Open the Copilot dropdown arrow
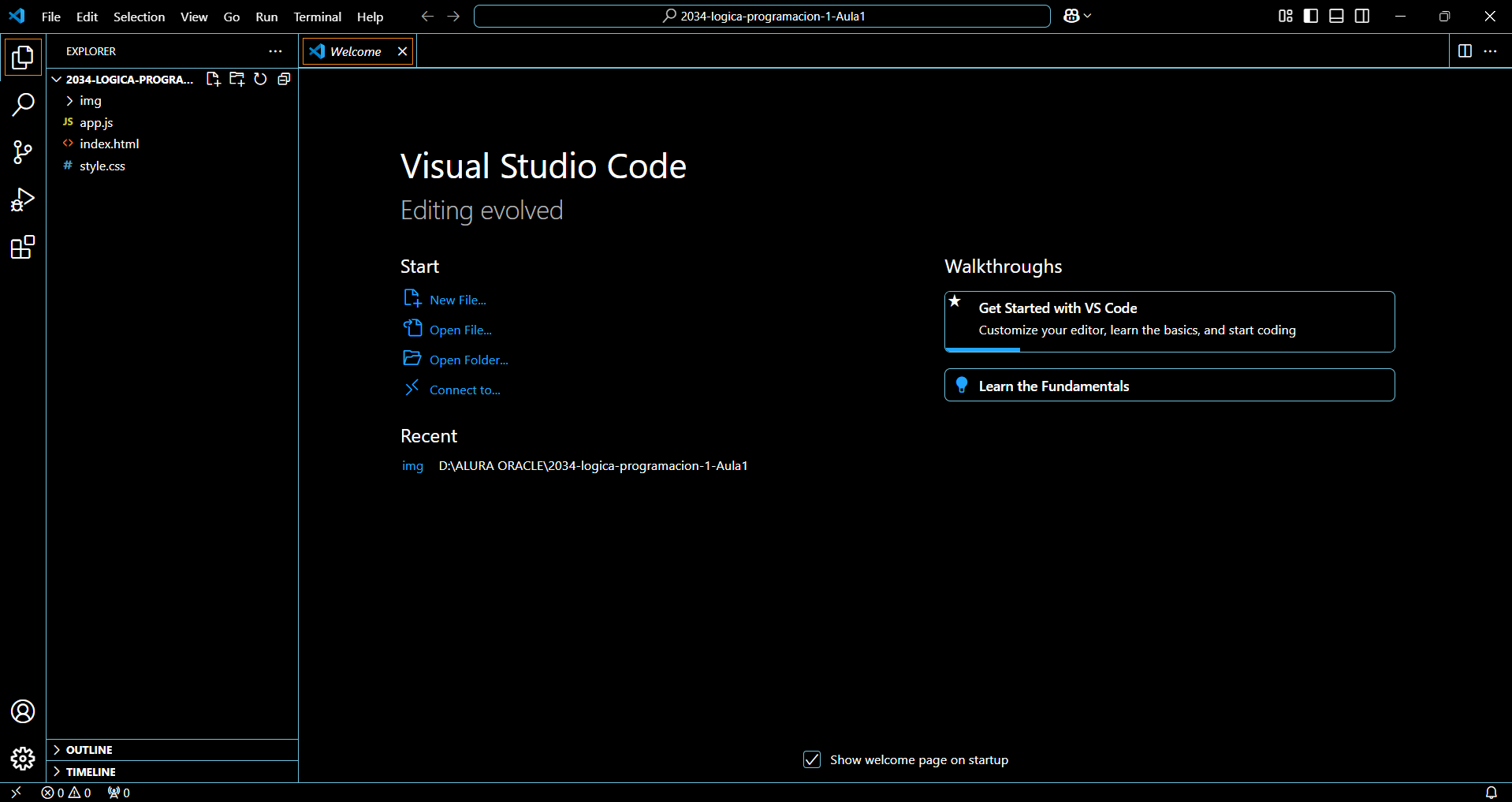This screenshot has width=1512, height=802. [1088, 16]
